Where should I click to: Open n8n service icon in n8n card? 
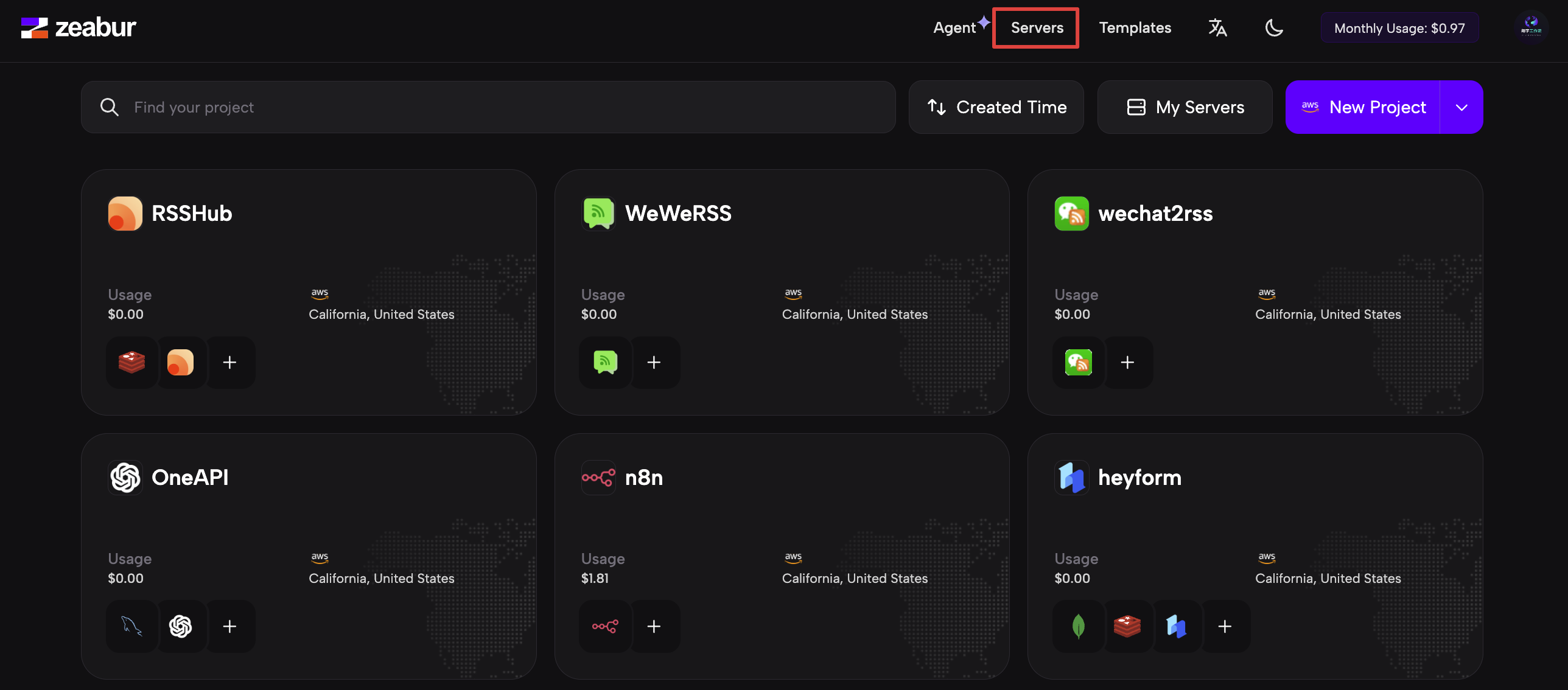604,626
